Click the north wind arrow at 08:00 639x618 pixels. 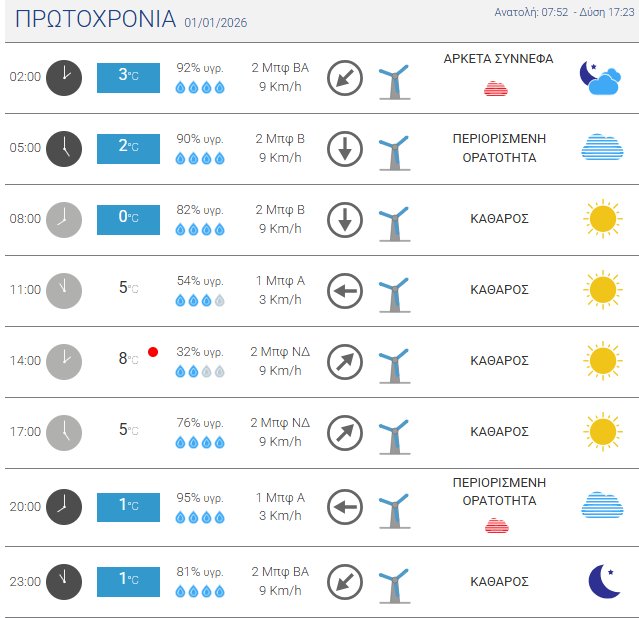(345, 219)
